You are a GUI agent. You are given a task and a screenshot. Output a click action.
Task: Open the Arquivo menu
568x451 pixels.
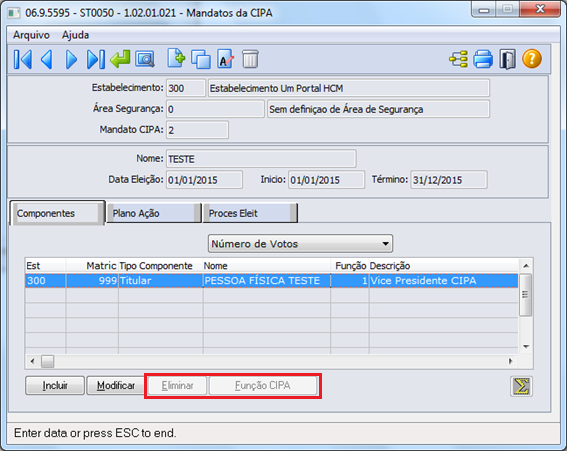[31, 35]
